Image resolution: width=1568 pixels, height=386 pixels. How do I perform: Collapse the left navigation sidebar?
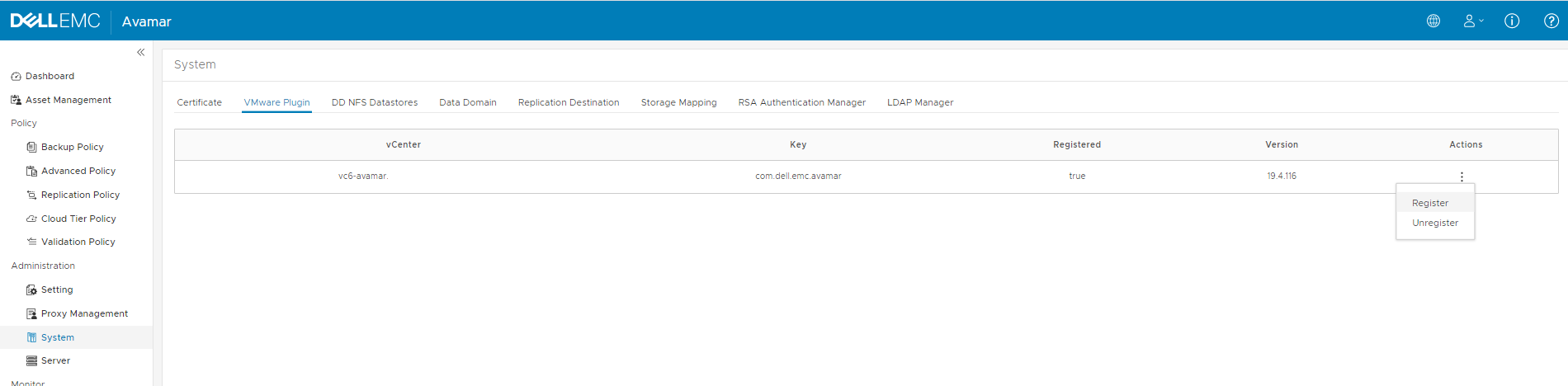(x=140, y=52)
